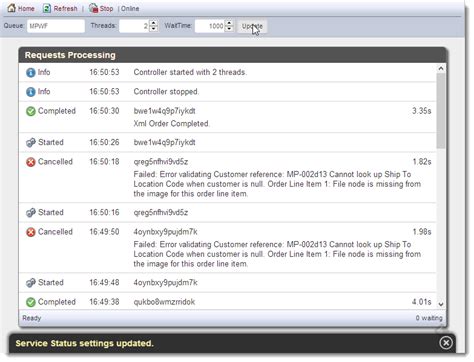
Task: Click the scroll down arrow of requests list
Action: (441, 304)
